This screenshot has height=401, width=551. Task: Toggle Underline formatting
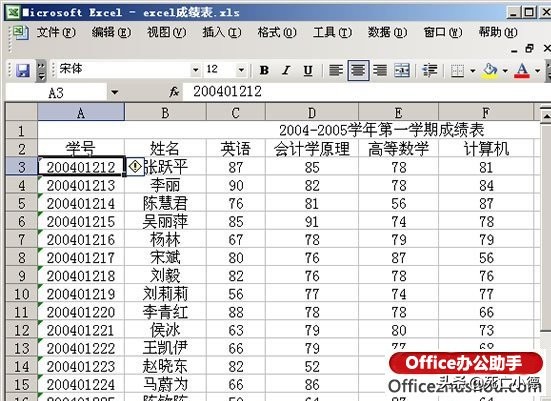(308, 70)
